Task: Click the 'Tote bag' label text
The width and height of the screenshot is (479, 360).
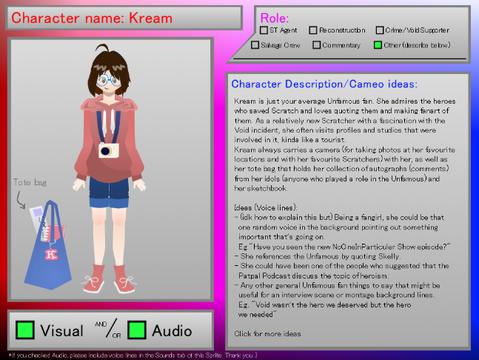Action: pos(30,182)
